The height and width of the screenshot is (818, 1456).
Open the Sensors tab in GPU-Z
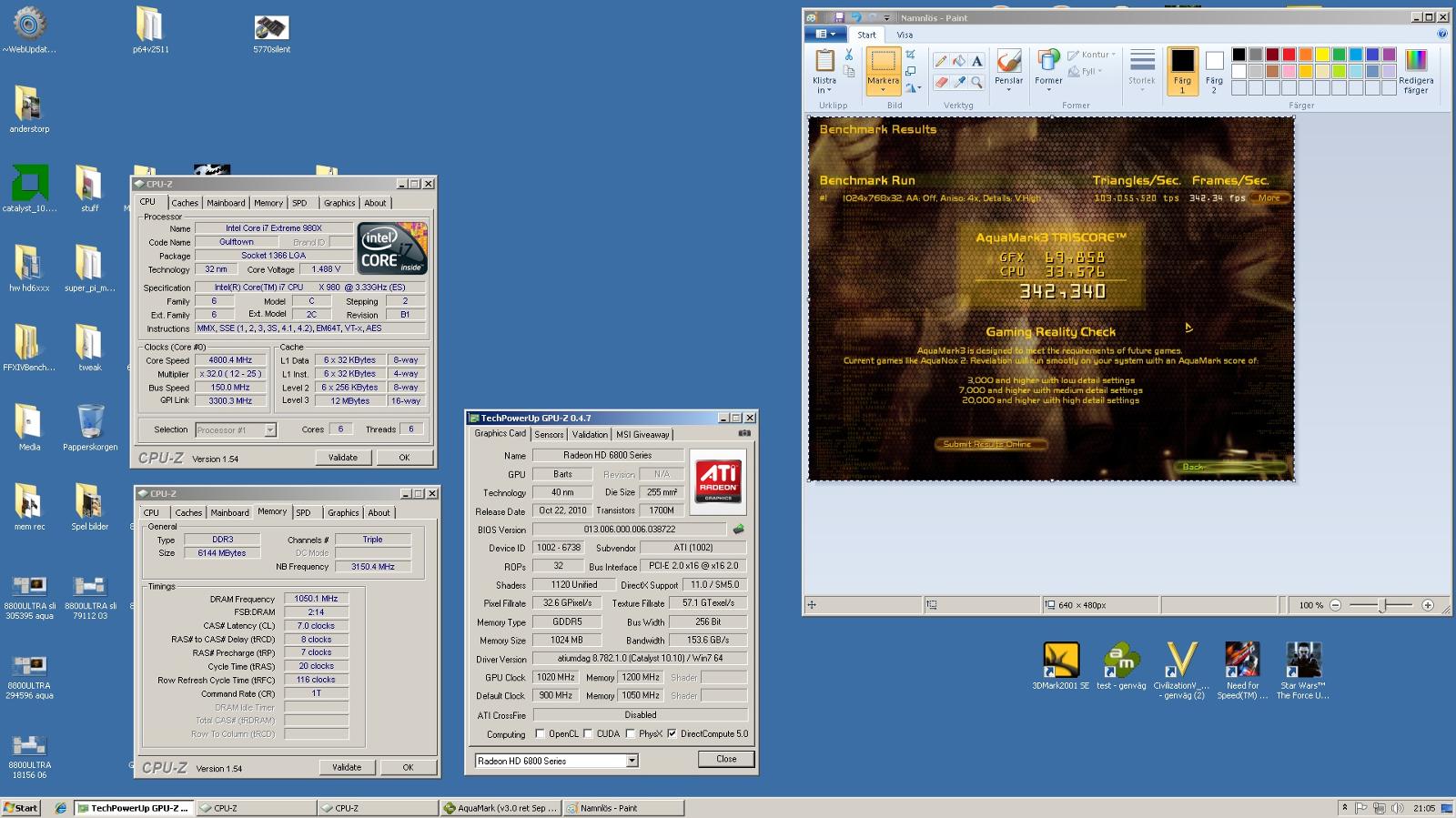549,435
